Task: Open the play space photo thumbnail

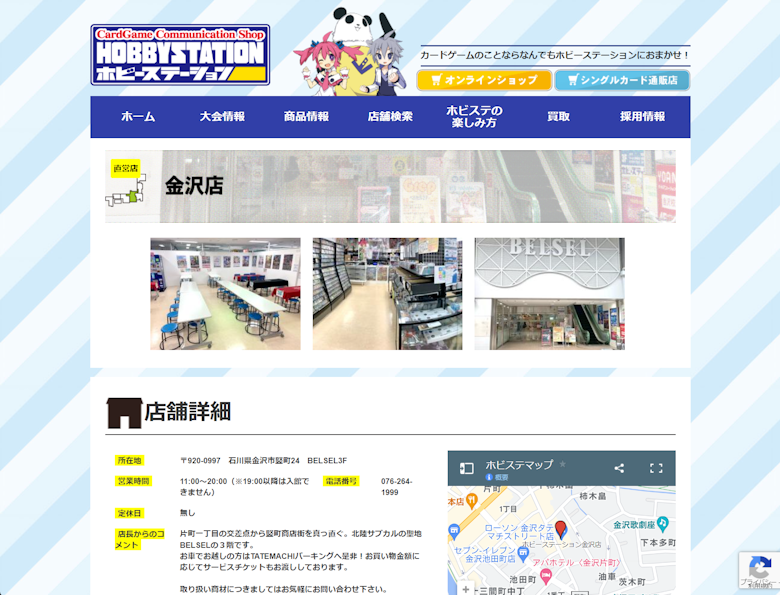Action: [225, 294]
